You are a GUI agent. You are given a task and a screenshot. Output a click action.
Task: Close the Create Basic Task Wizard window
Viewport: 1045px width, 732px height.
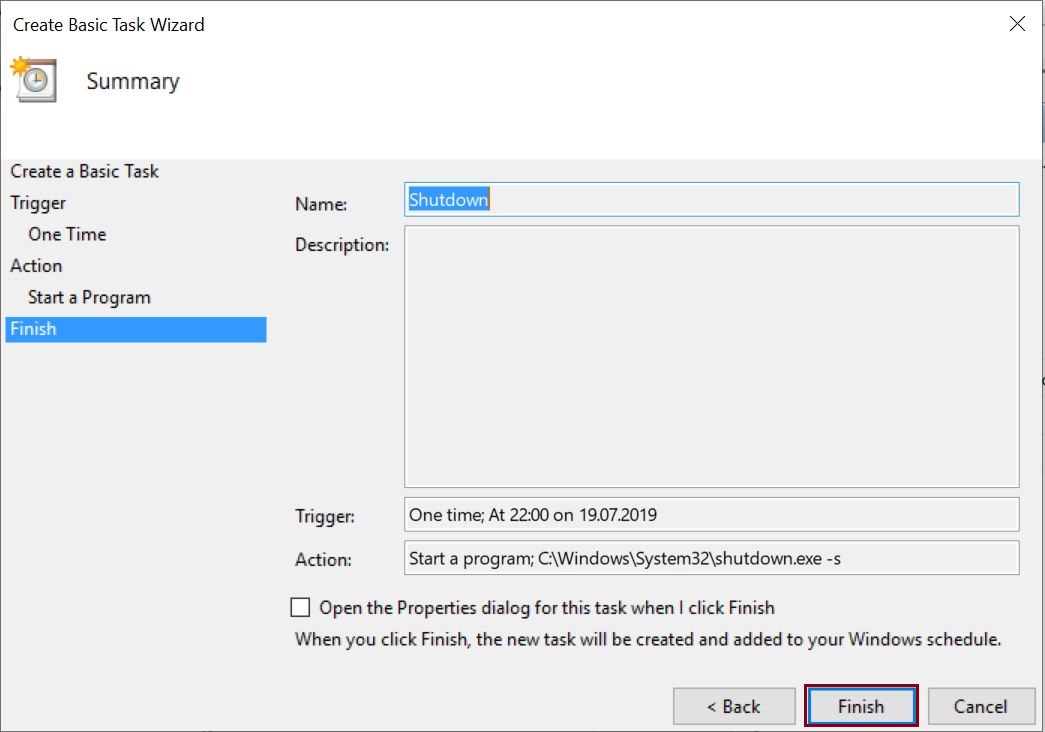coord(1017,24)
